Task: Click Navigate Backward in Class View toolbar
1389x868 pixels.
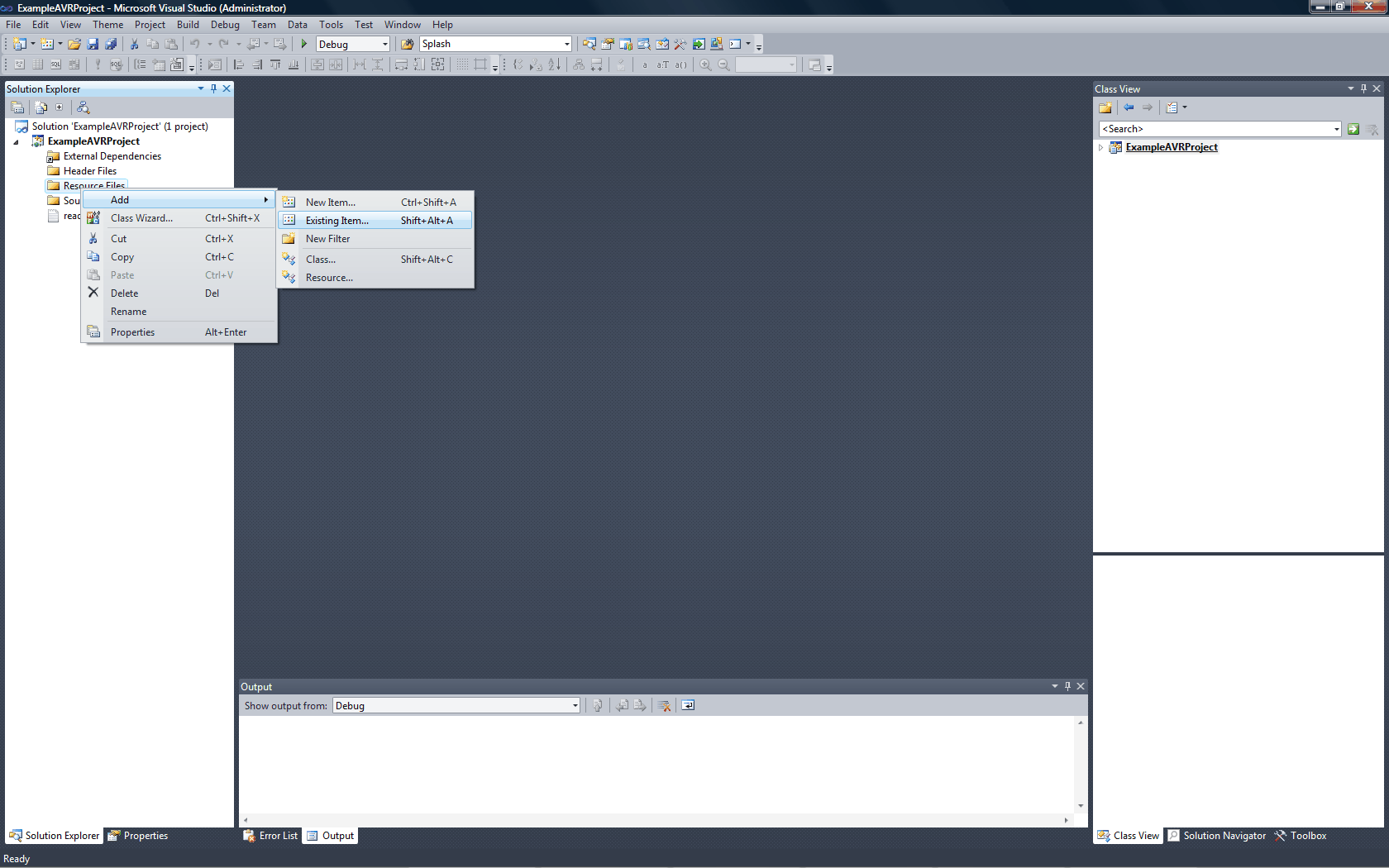Action: coord(1129,107)
